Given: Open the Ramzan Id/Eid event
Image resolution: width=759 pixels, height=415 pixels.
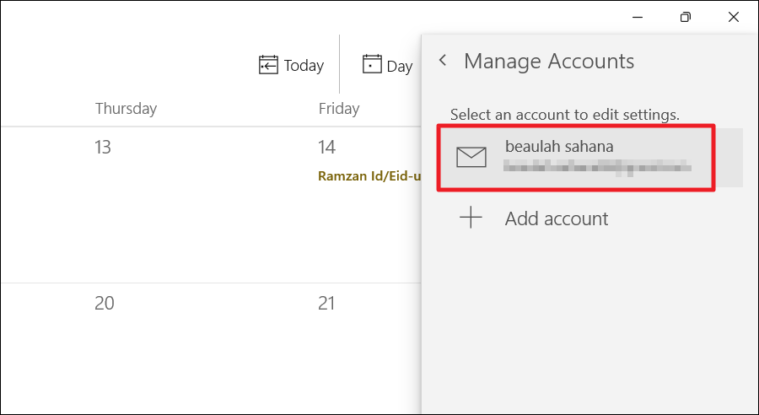Looking at the screenshot, I should click(369, 176).
